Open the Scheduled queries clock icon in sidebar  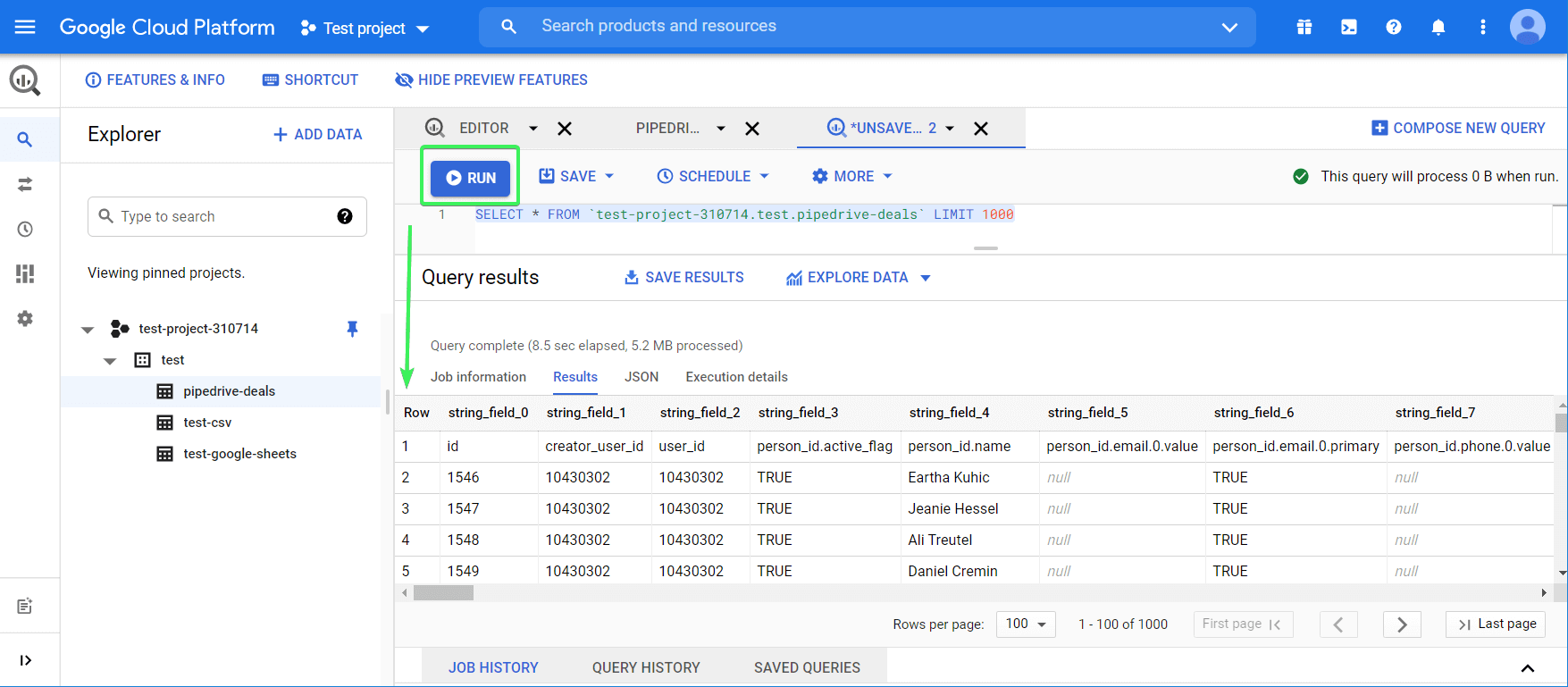[x=25, y=229]
